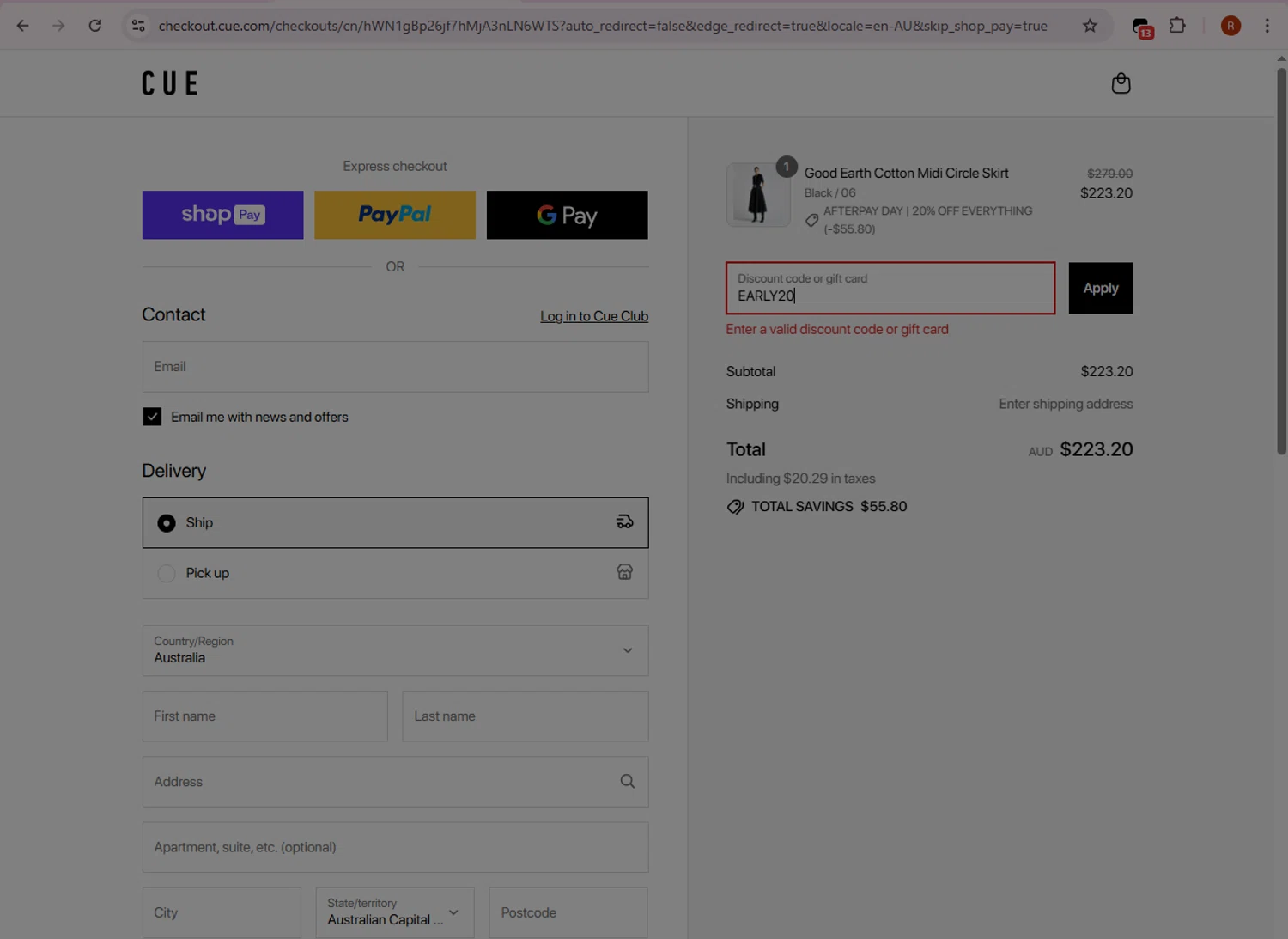Open the Chrome profile avatar R
The image size is (1288, 939).
(1230, 26)
